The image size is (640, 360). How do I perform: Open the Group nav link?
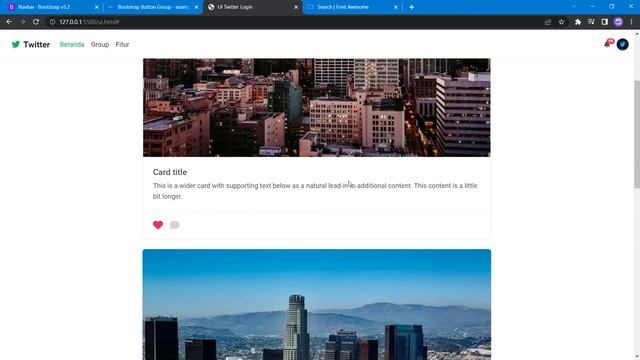[100, 44]
